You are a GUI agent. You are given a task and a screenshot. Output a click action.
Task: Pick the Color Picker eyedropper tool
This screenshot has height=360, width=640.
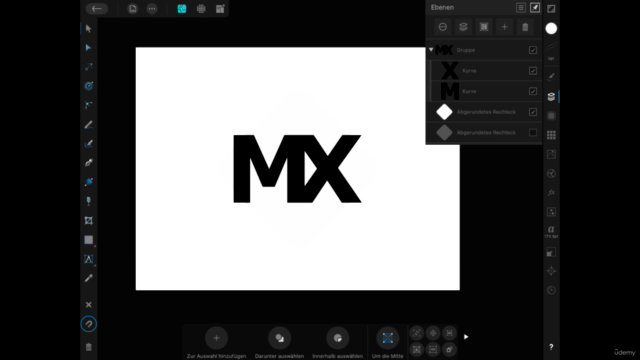coord(89,278)
